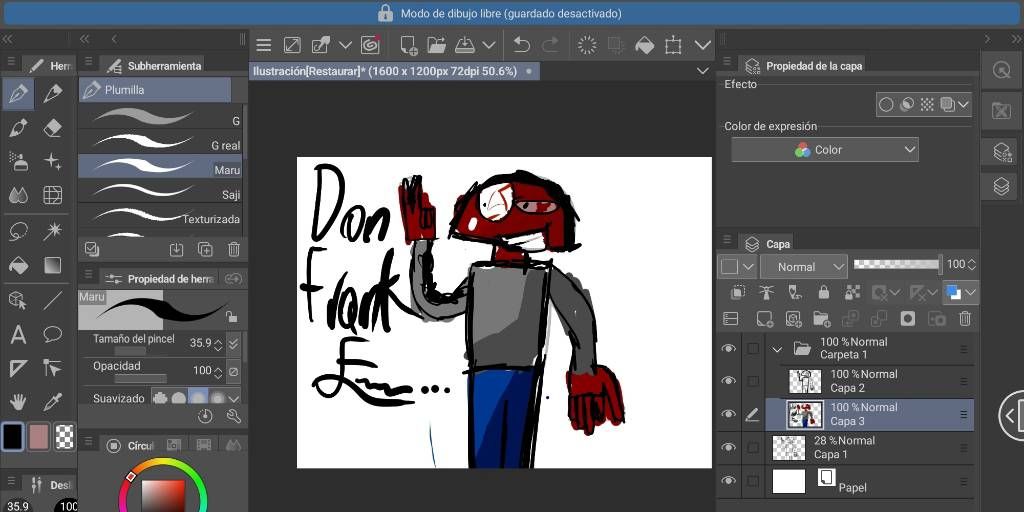Select the Text tool
This screenshot has width=1024, height=512.
pos(18,335)
